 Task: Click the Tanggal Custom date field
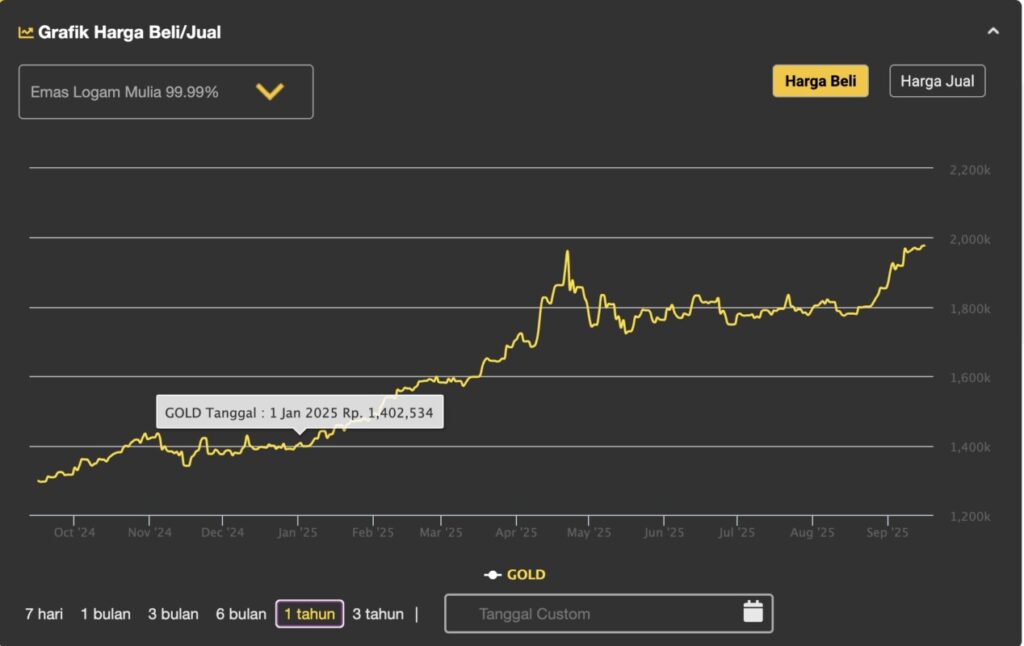[590, 614]
